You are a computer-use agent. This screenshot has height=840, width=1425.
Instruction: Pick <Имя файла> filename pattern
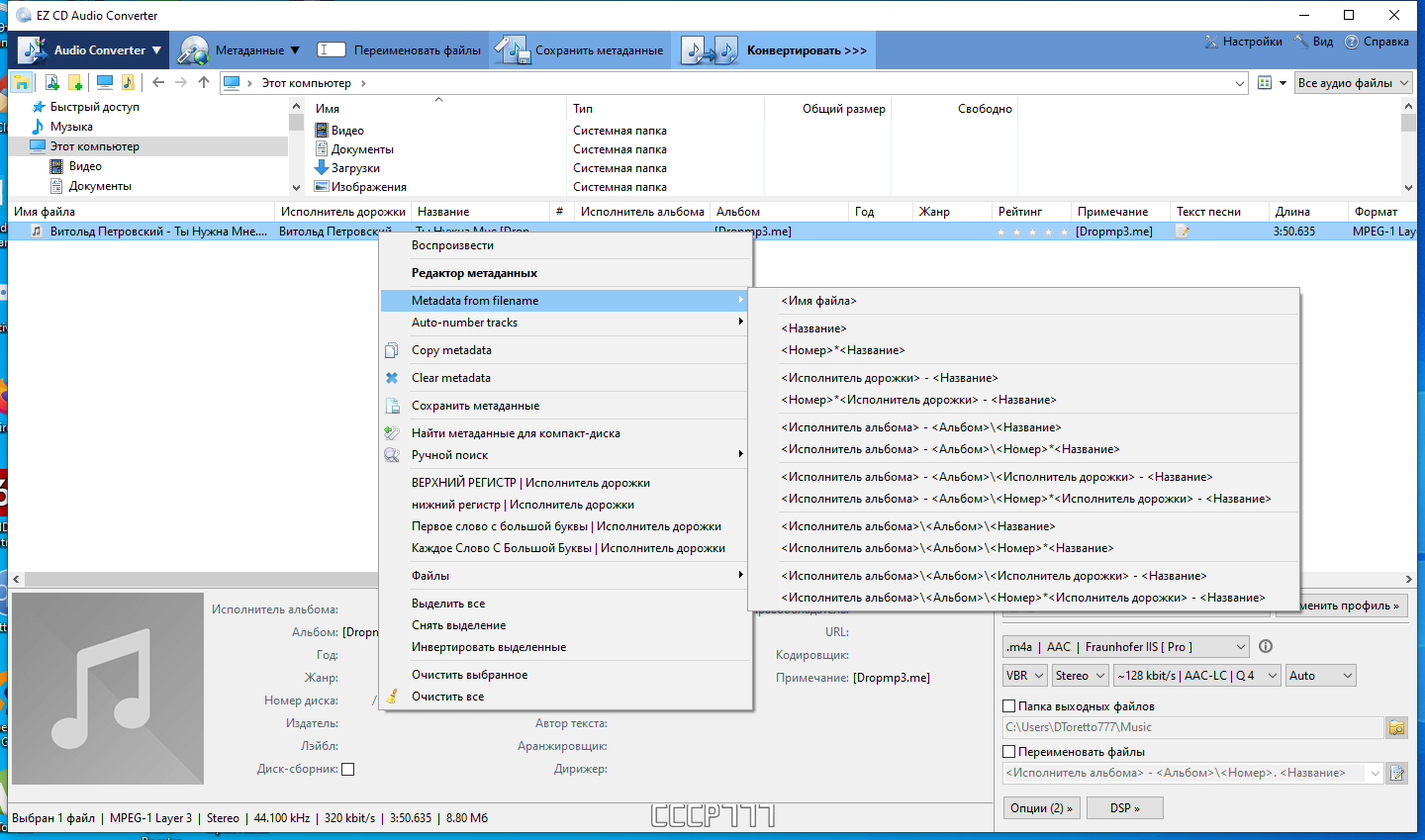(1023, 301)
